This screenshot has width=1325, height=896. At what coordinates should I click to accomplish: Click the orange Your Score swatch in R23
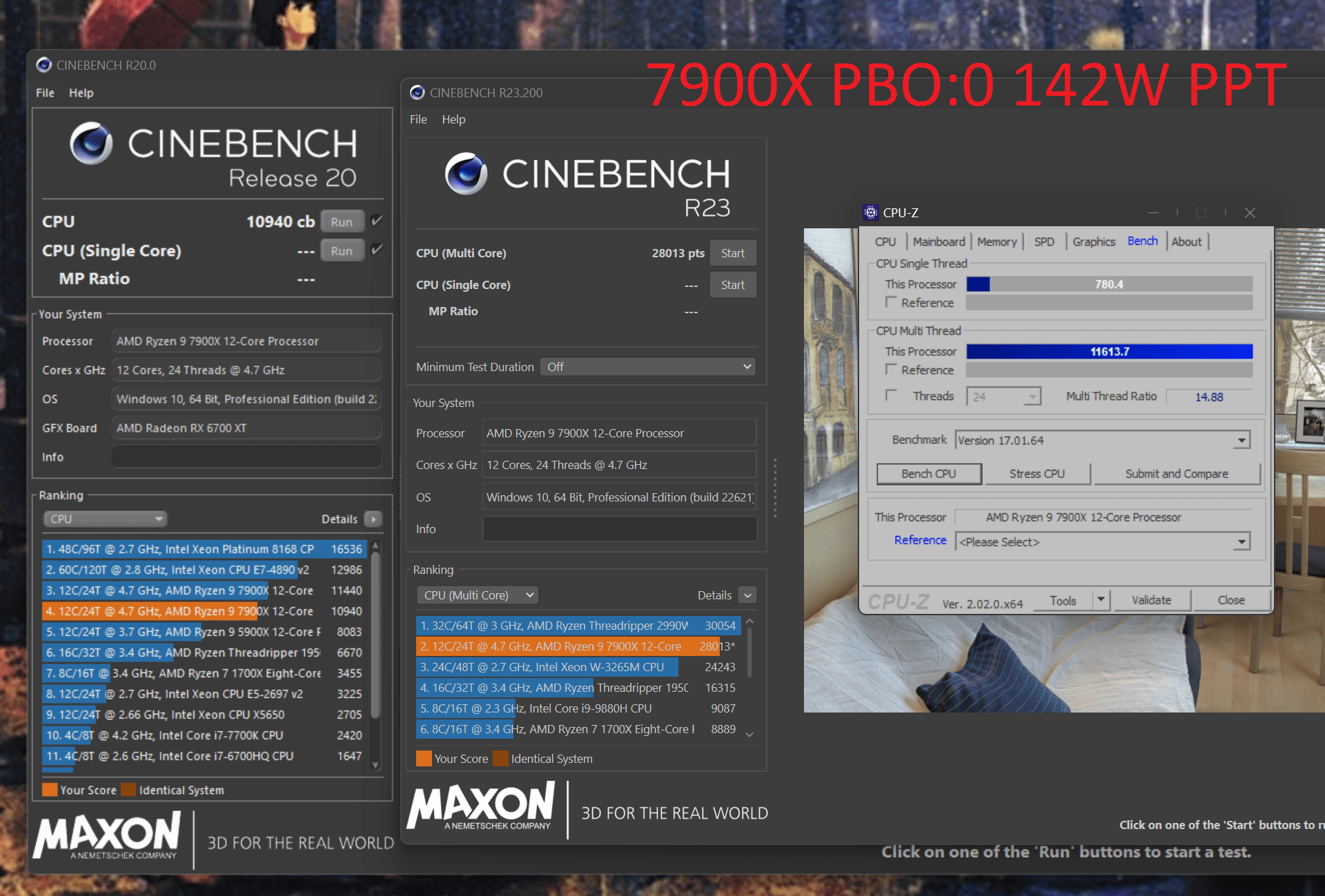point(424,758)
